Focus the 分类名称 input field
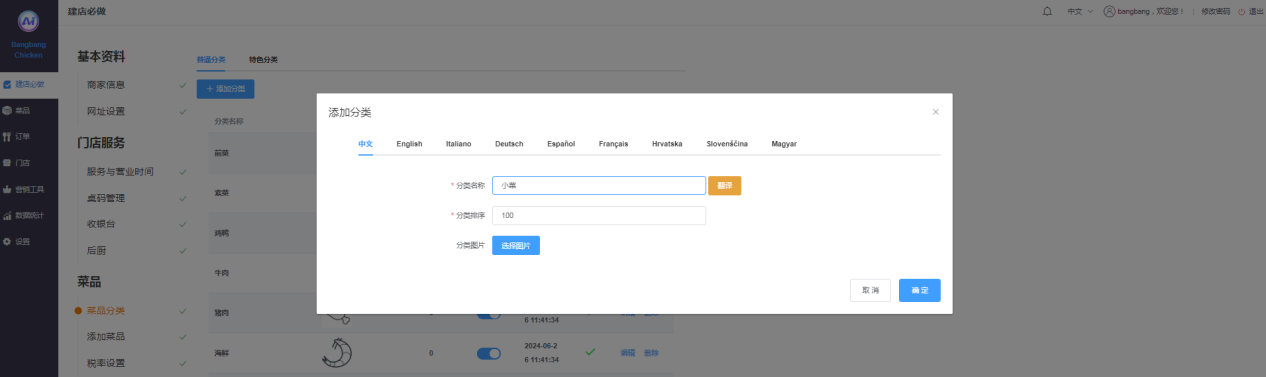Viewport: 1266px width, 377px height. (x=599, y=185)
